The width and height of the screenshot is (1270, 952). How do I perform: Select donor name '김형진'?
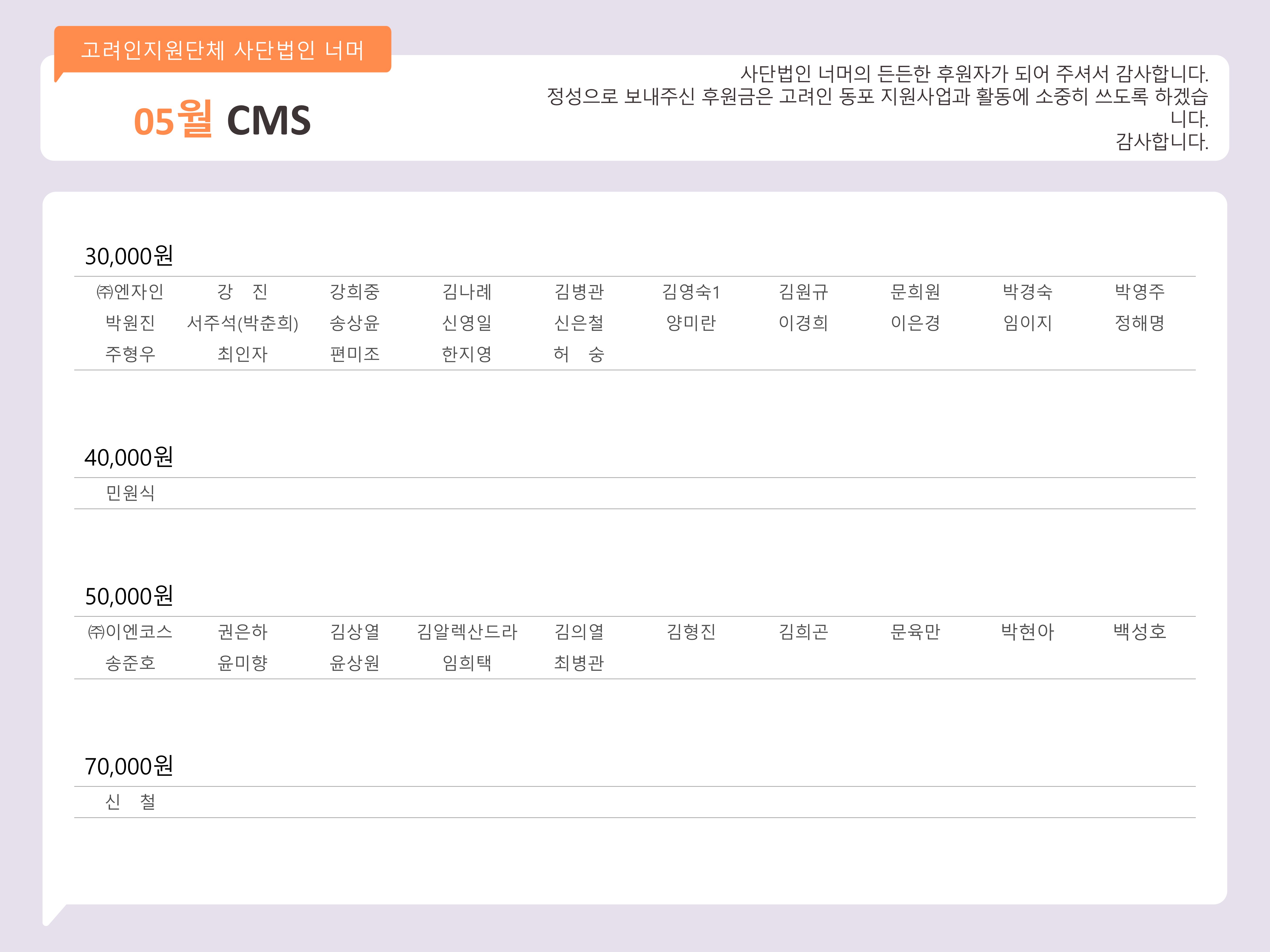pos(691,632)
